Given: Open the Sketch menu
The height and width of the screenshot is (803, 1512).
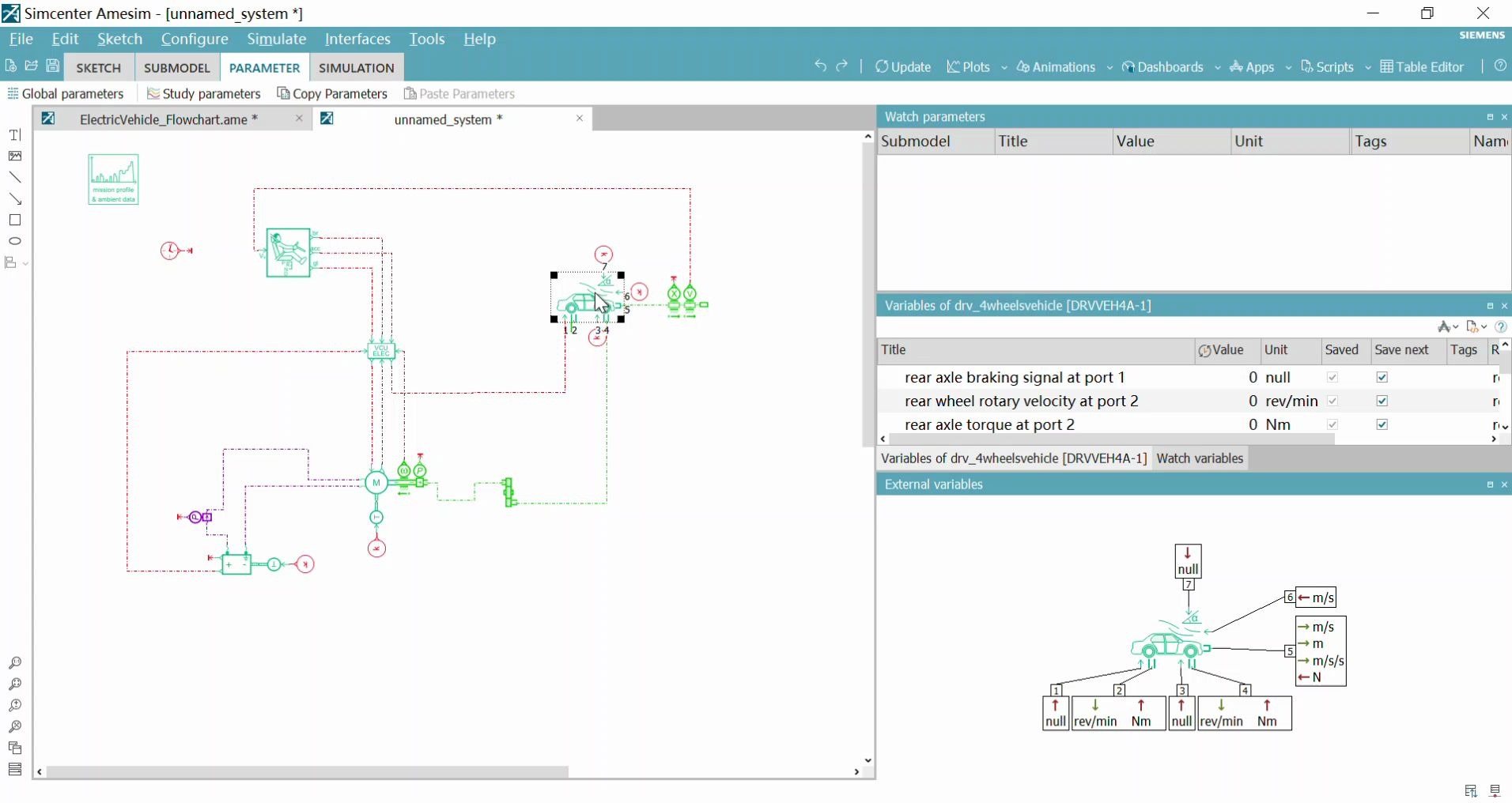Looking at the screenshot, I should pyautogui.click(x=119, y=39).
